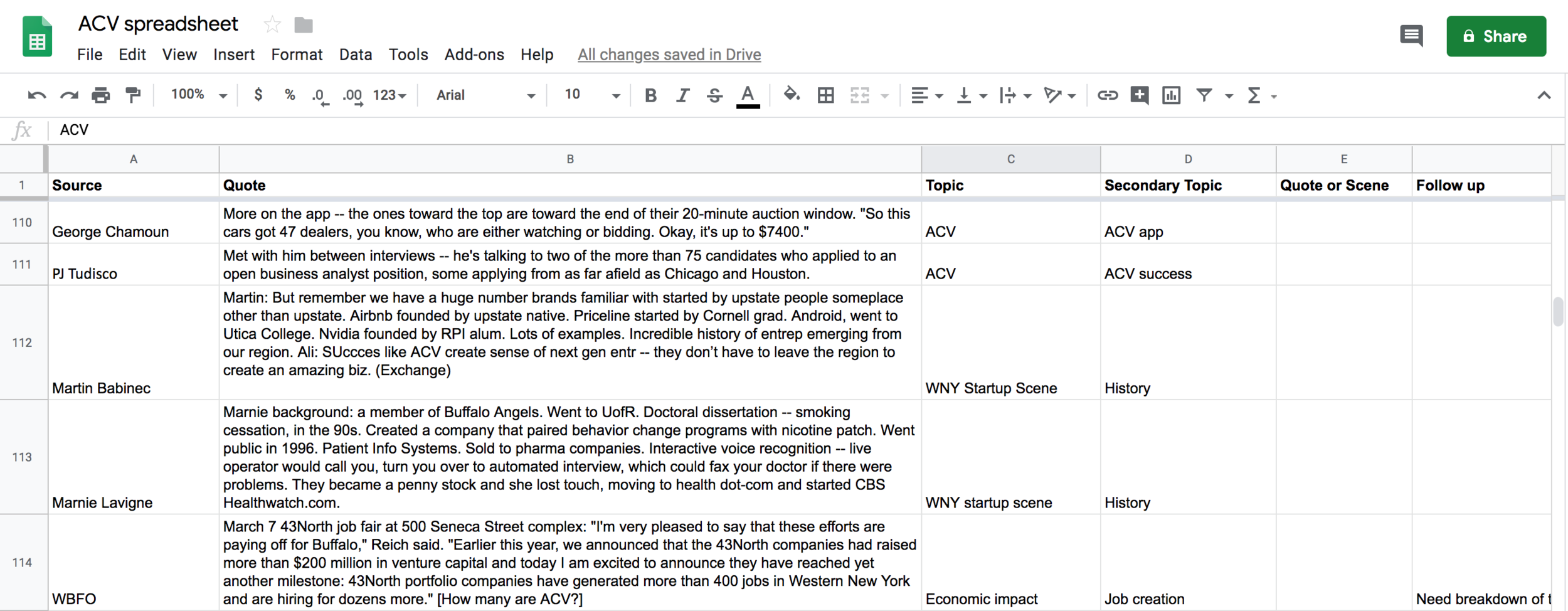Open the zoom level dropdown
The width and height of the screenshot is (1568, 611).
198,95
